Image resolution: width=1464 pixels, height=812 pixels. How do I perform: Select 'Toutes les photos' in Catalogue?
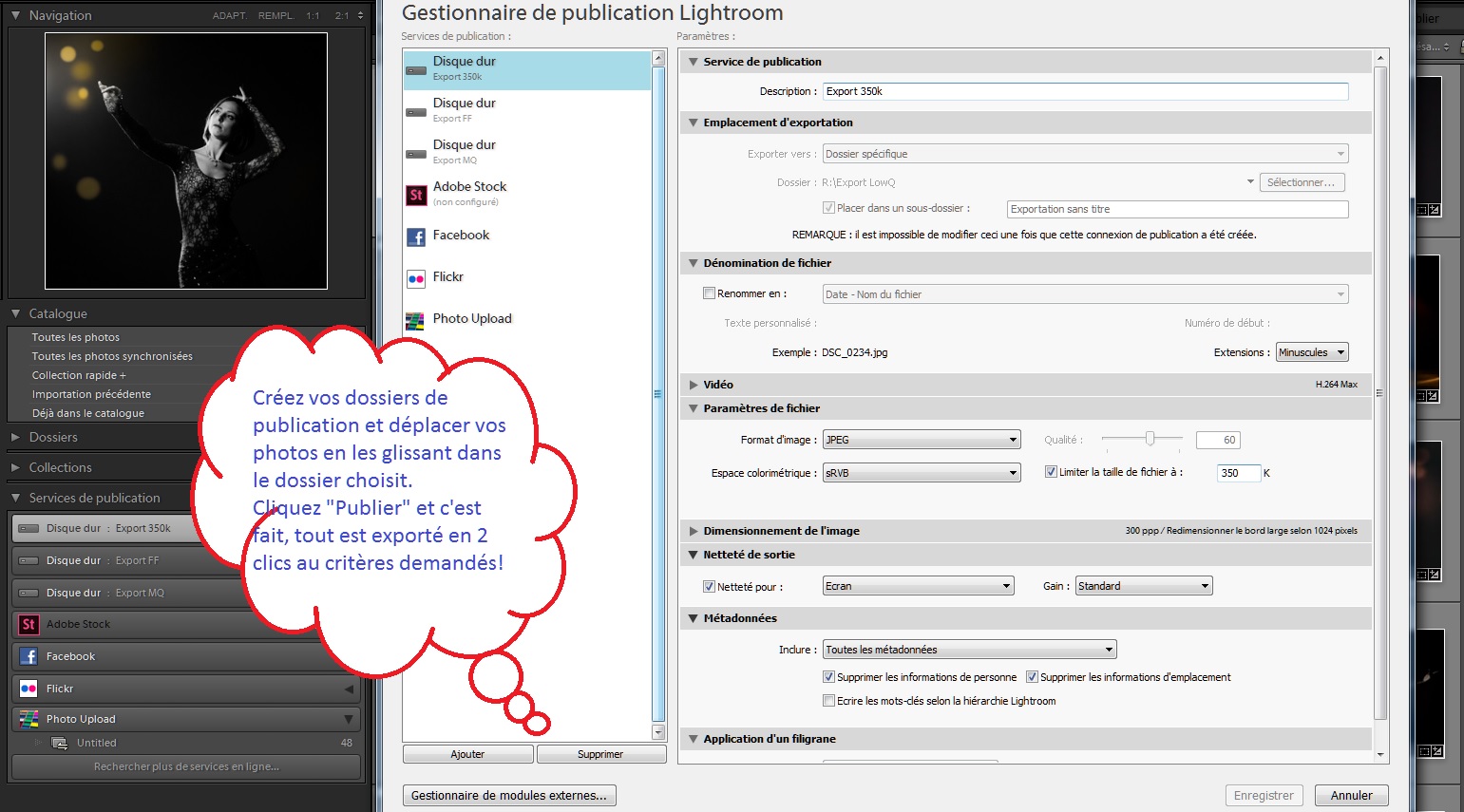(76, 337)
